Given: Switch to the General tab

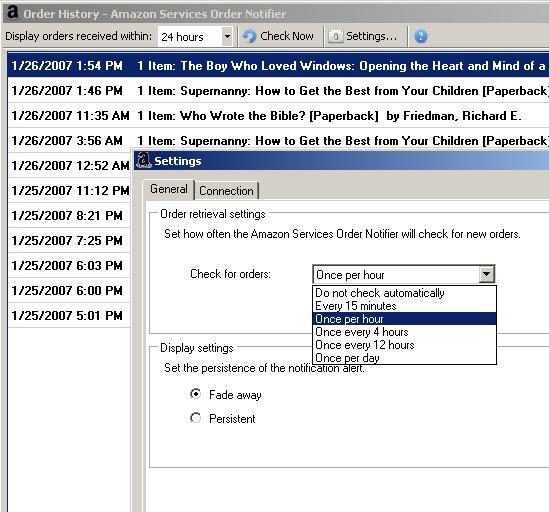Looking at the screenshot, I should click(x=169, y=189).
